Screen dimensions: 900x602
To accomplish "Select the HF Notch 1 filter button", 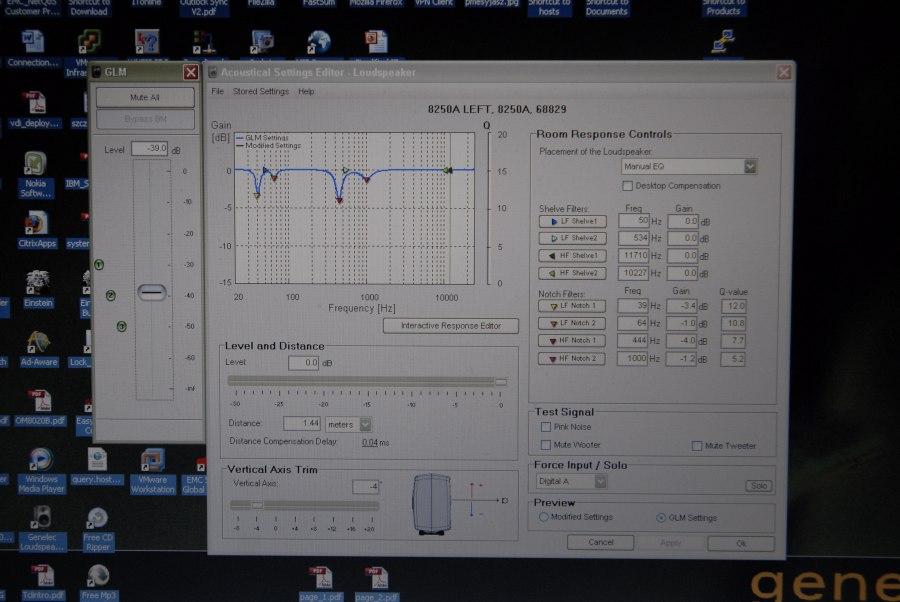I will tap(572, 341).
